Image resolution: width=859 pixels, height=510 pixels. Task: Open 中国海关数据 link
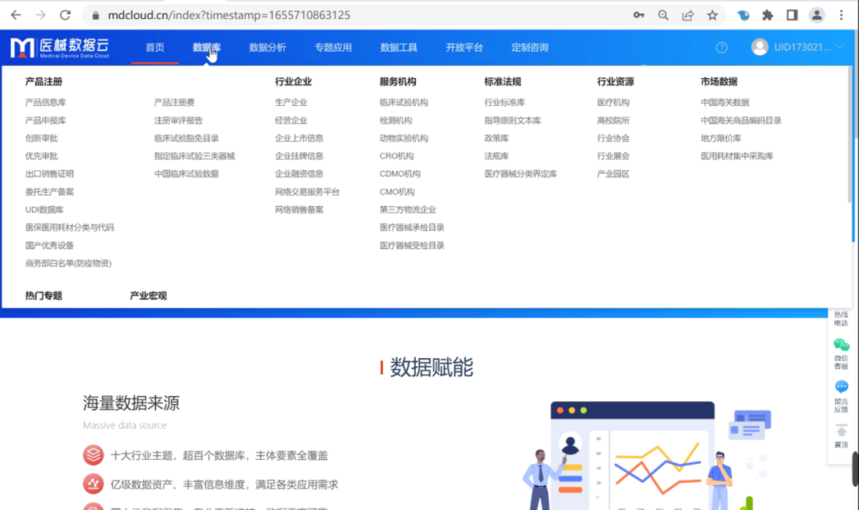[x=725, y=102]
